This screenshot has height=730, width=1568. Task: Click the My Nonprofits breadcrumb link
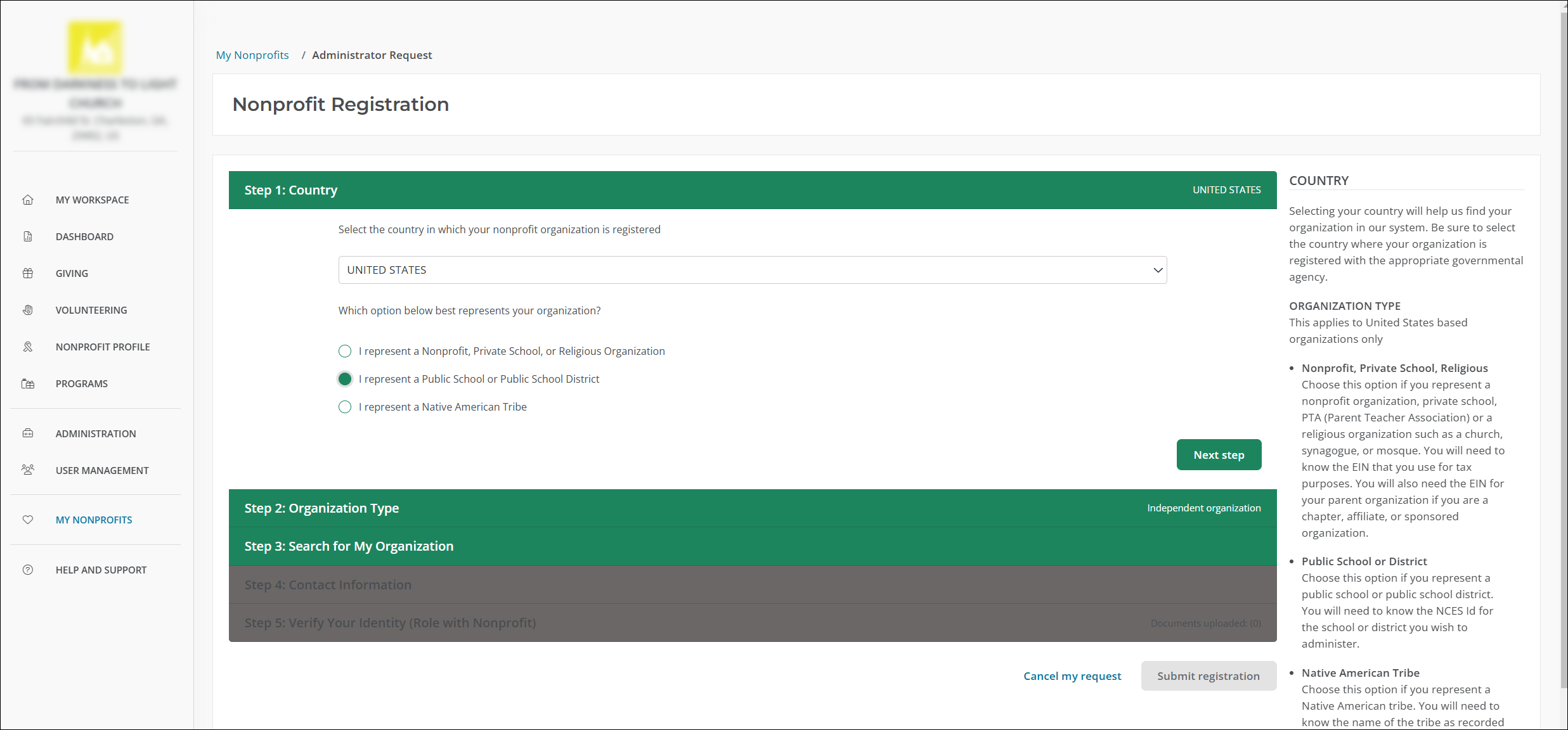pos(252,55)
